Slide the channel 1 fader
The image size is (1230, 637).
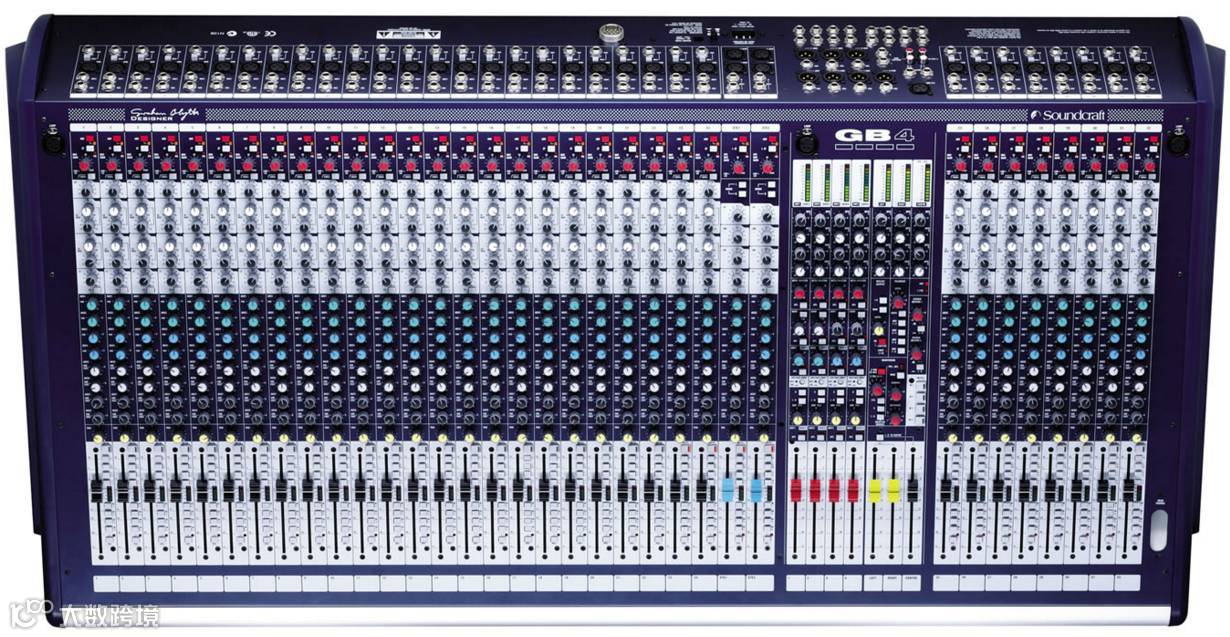coord(97,490)
